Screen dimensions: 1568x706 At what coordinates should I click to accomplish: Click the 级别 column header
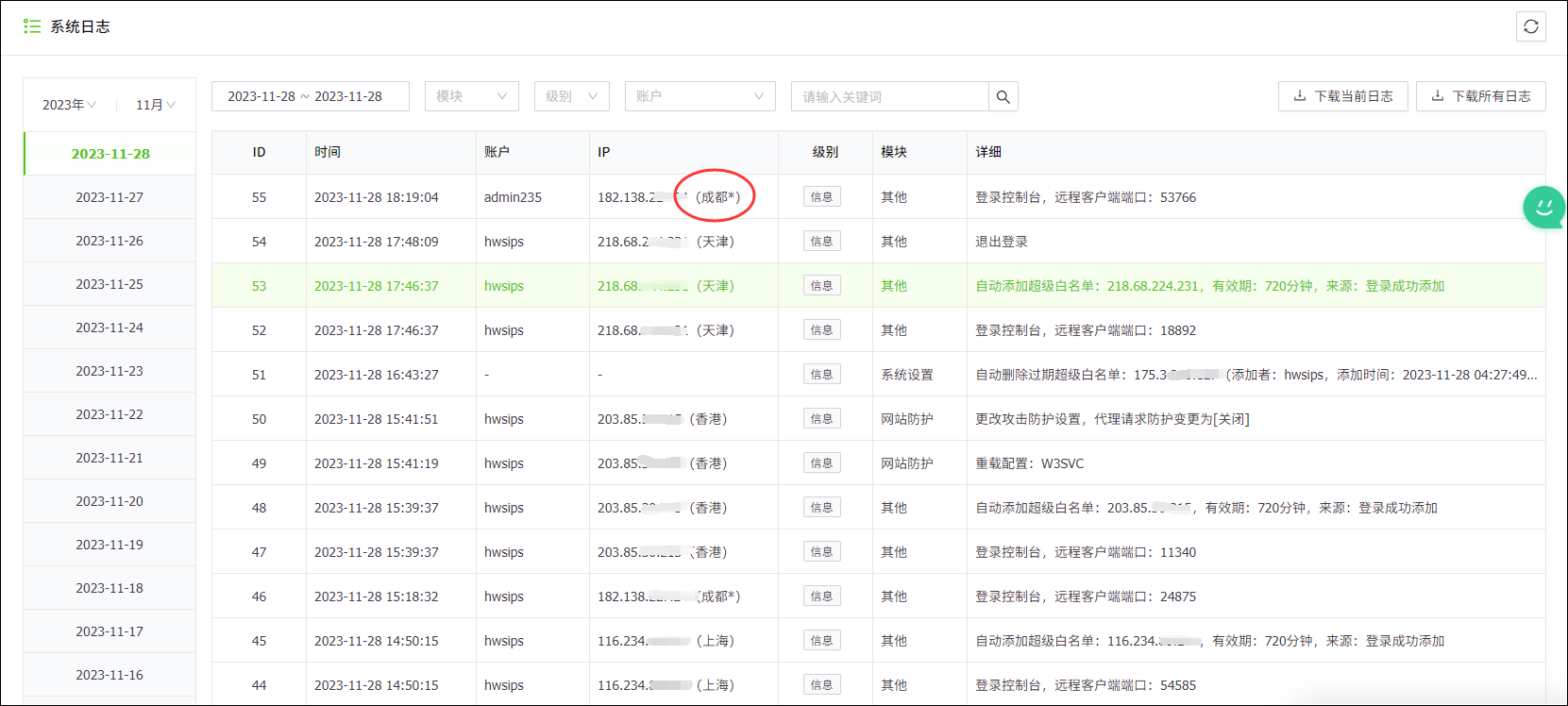click(x=825, y=152)
